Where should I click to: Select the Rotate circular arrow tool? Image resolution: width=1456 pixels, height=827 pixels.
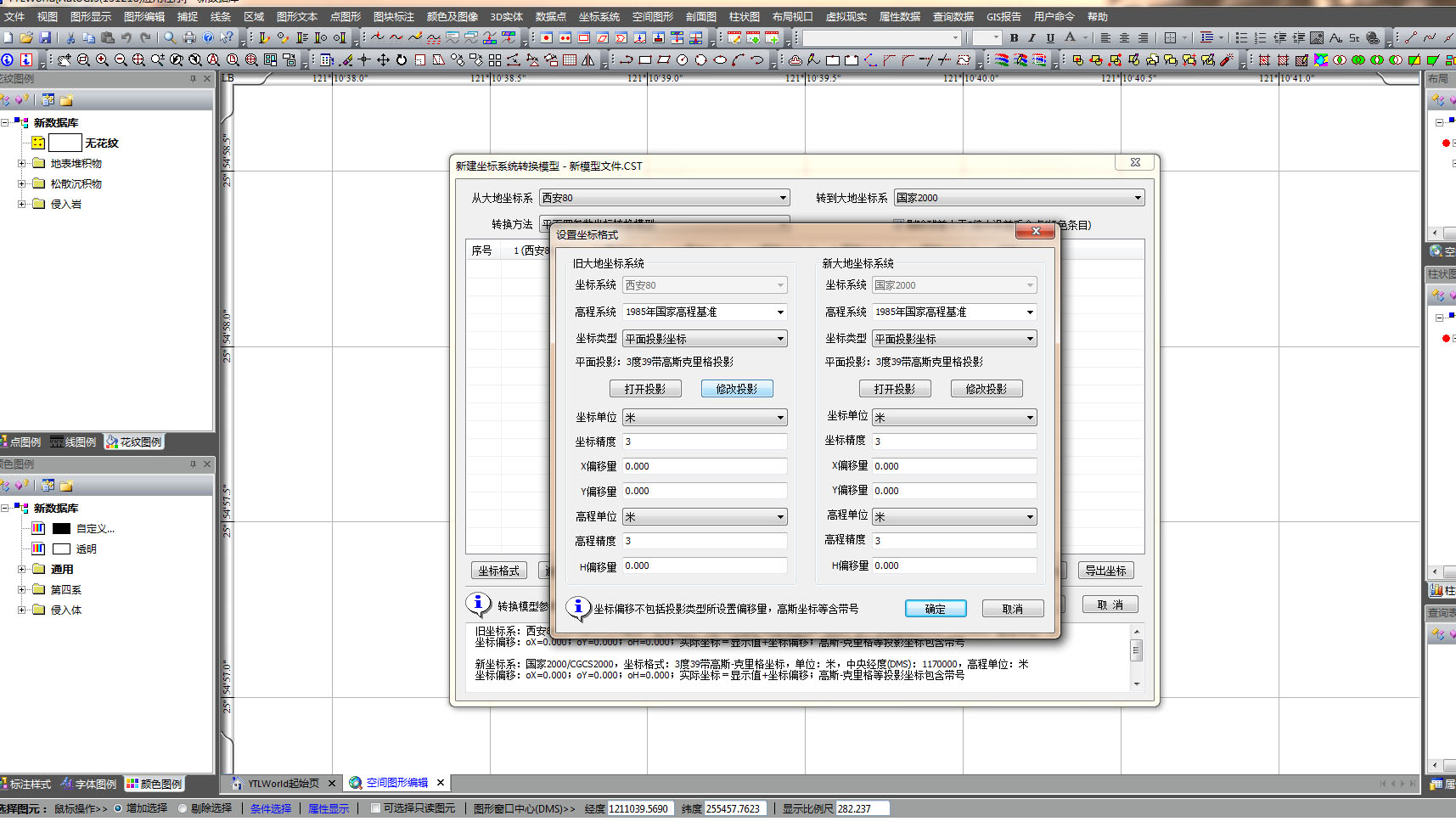click(402, 59)
